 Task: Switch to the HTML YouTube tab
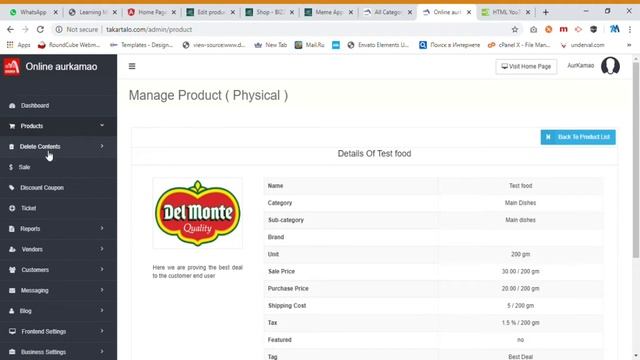coord(506,12)
